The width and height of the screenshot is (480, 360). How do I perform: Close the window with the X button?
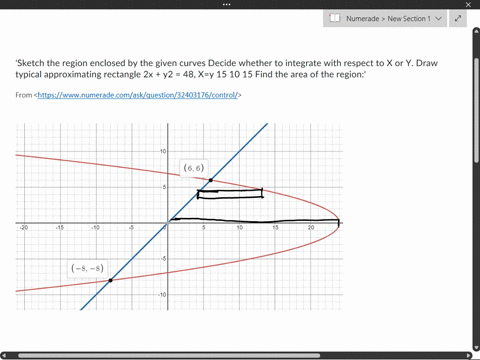[468, 5]
